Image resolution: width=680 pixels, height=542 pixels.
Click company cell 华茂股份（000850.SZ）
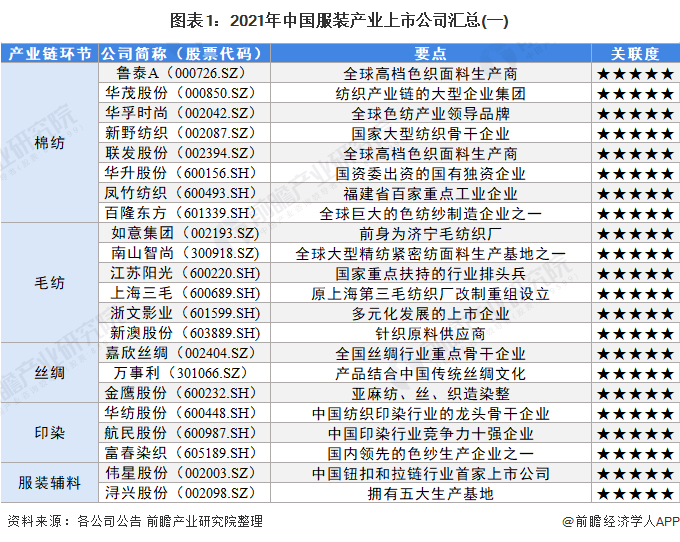coord(184,93)
